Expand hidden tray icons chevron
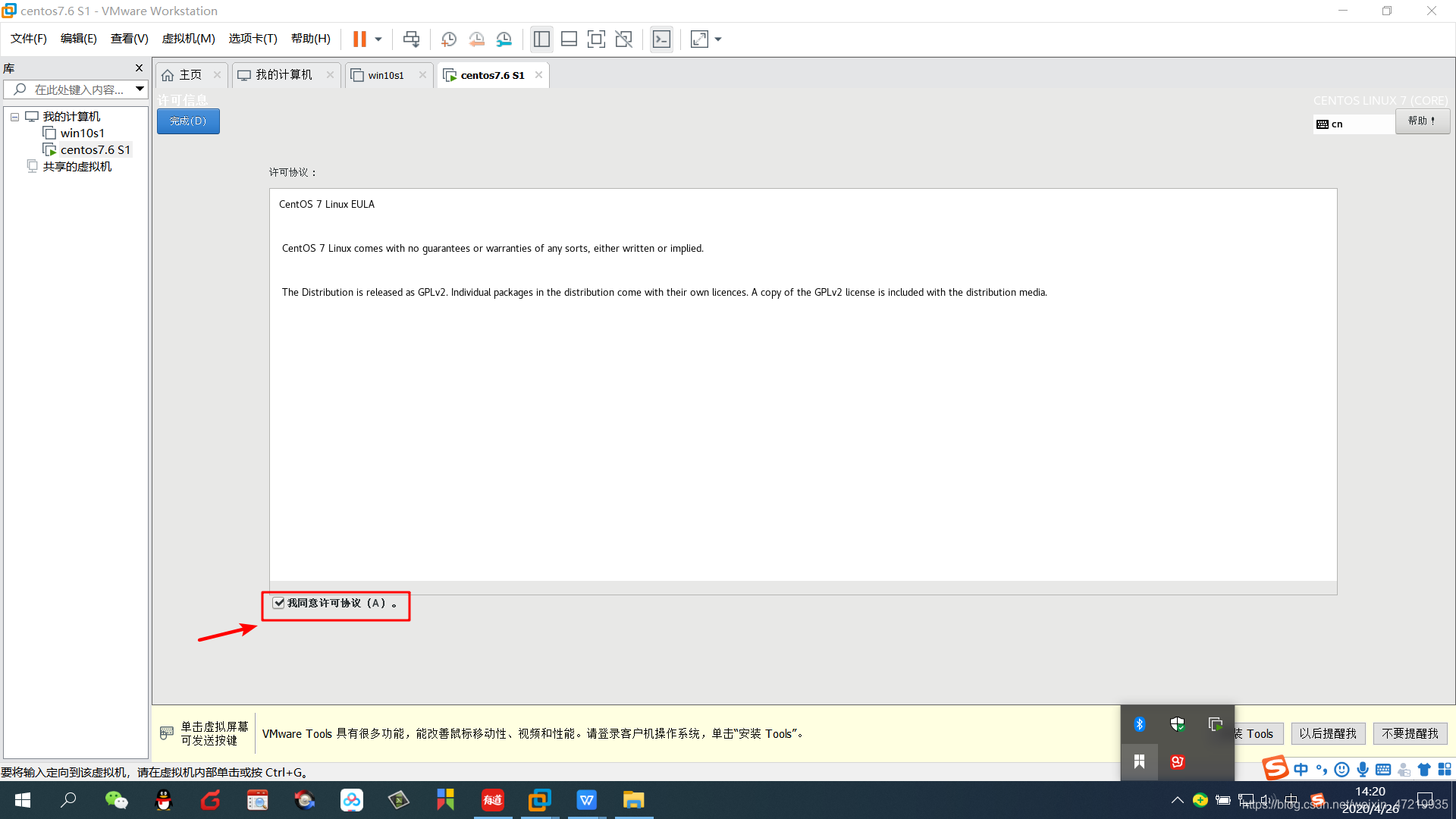The width and height of the screenshot is (1456, 819). click(1177, 799)
